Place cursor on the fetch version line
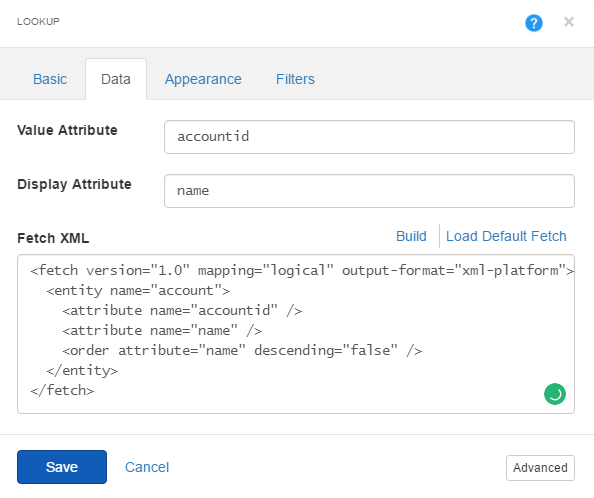Image resolution: width=594 pixels, height=498 pixels. [x=302, y=270]
